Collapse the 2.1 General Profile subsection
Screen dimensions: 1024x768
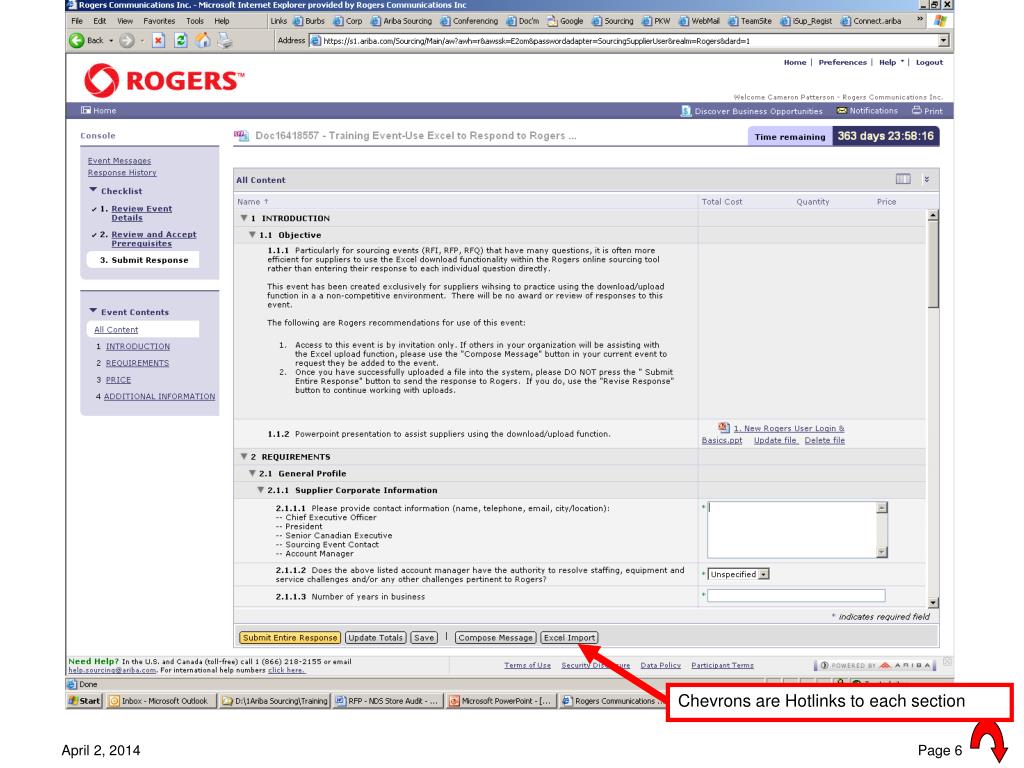click(252, 473)
